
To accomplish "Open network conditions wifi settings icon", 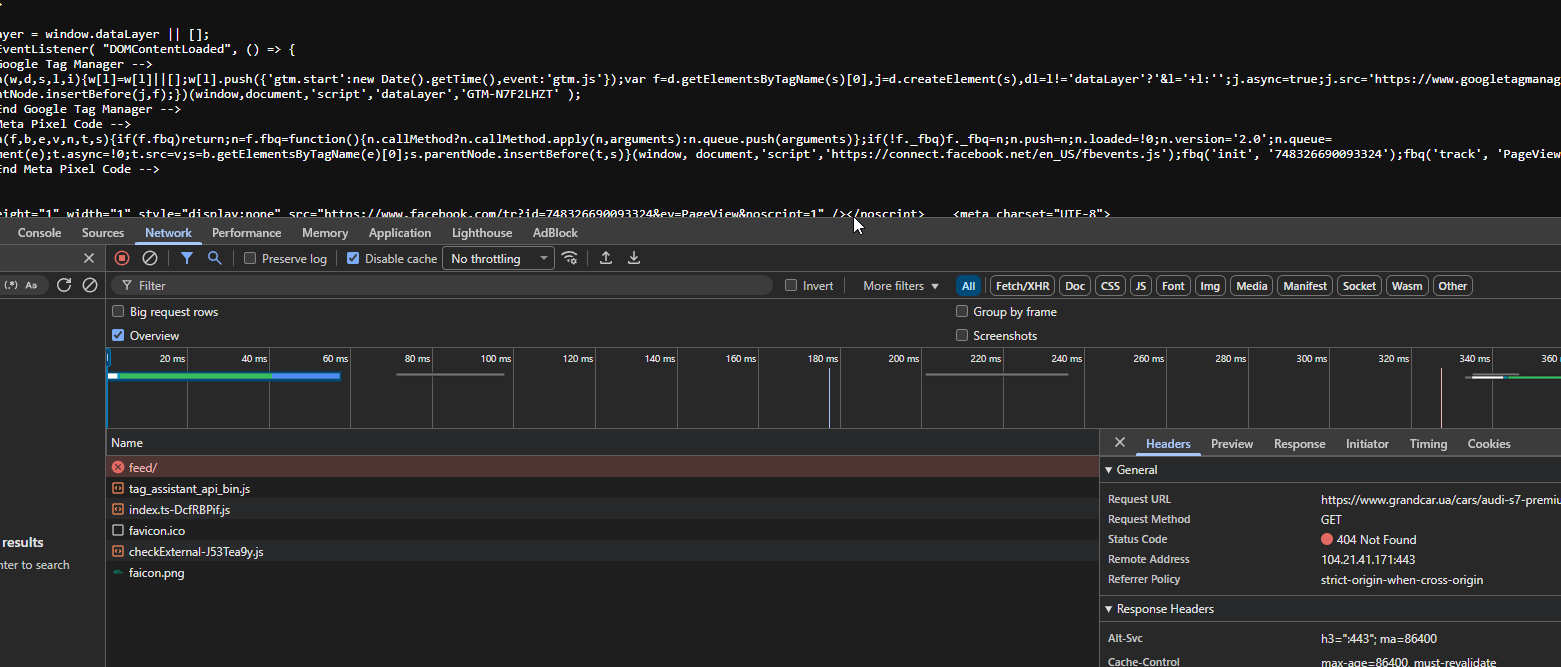I will click(x=570, y=258).
